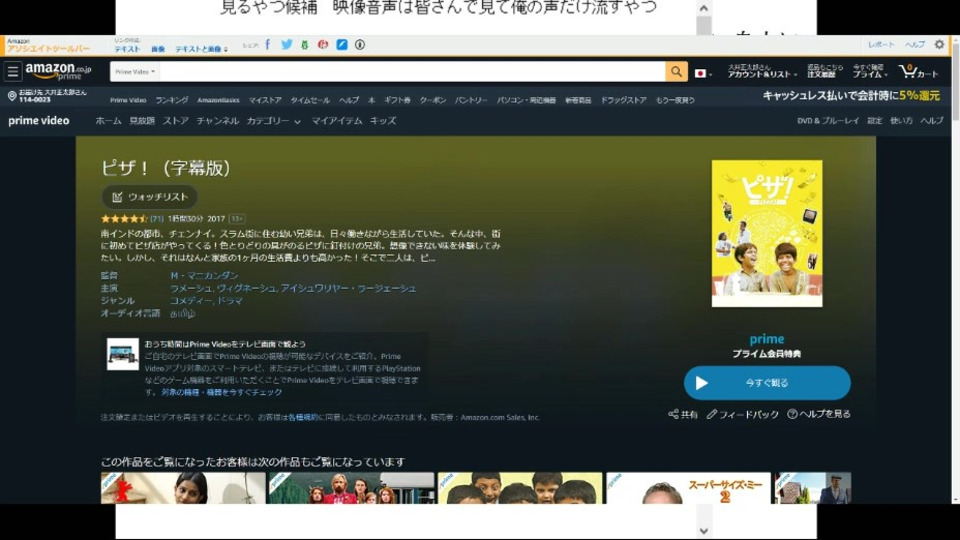Click the feedback pencil icon
The height and width of the screenshot is (540, 960).
coord(711,414)
